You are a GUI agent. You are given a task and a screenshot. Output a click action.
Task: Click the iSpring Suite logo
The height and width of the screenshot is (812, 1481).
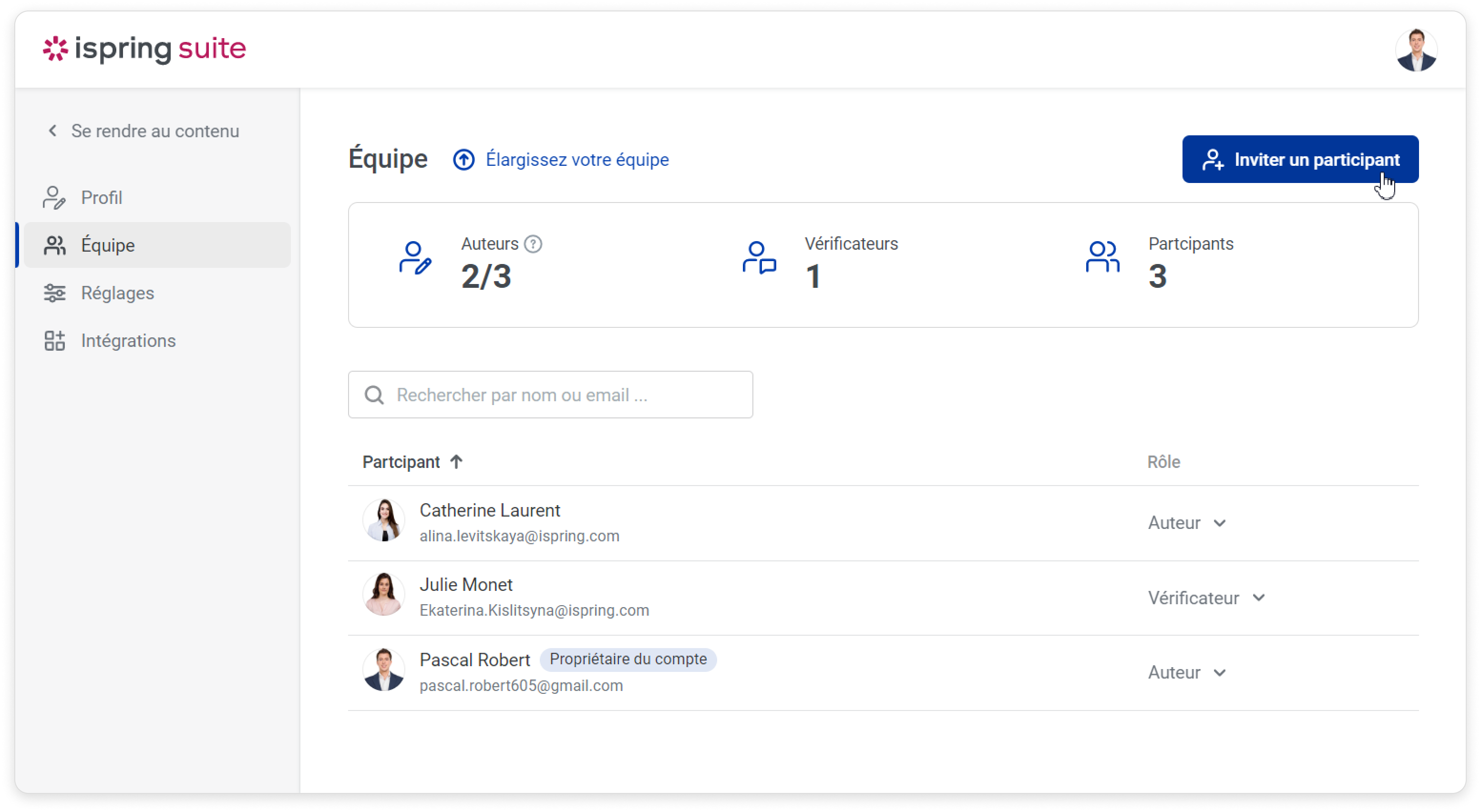click(144, 50)
